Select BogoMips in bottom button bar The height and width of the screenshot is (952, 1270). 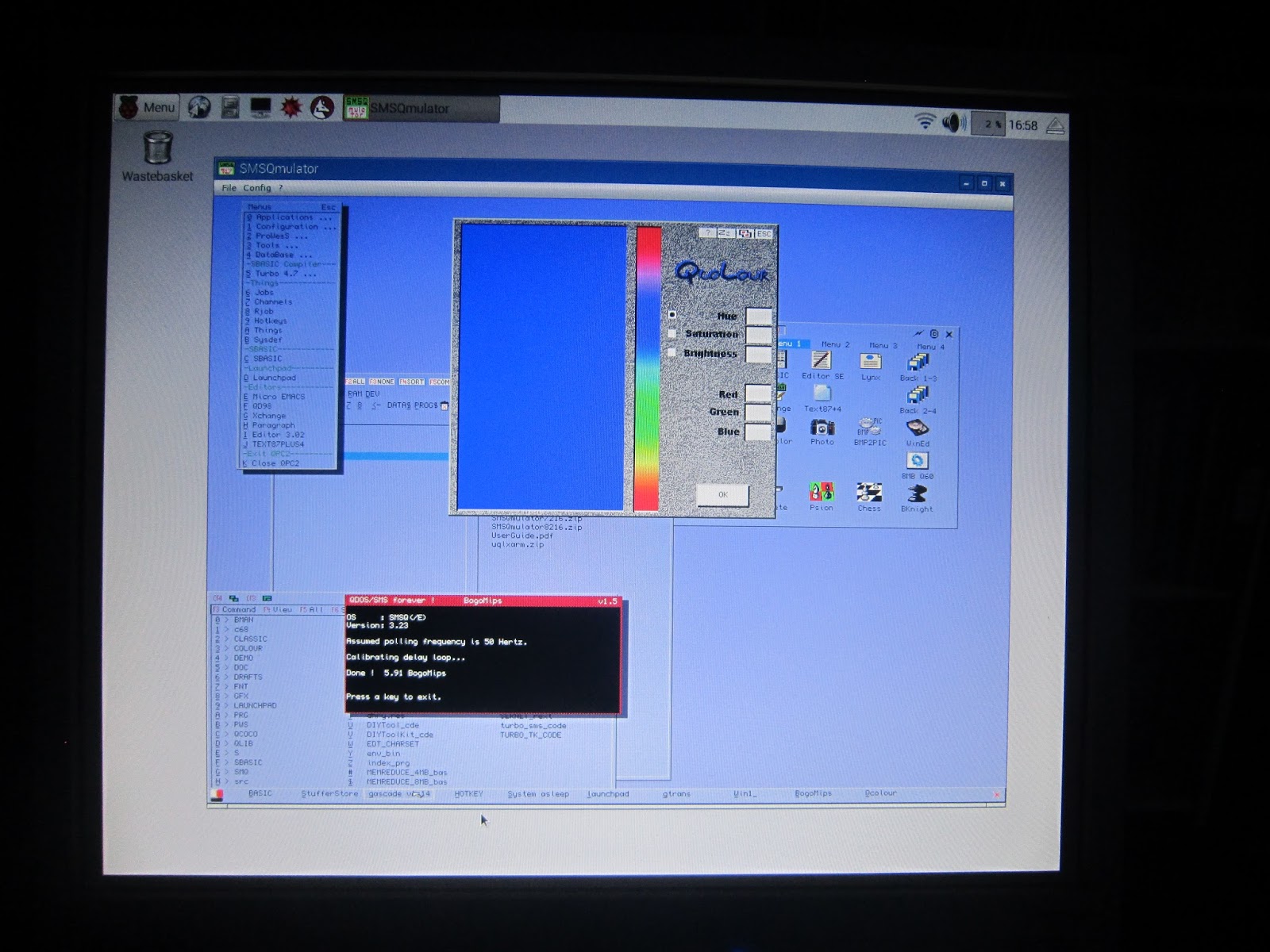[813, 793]
